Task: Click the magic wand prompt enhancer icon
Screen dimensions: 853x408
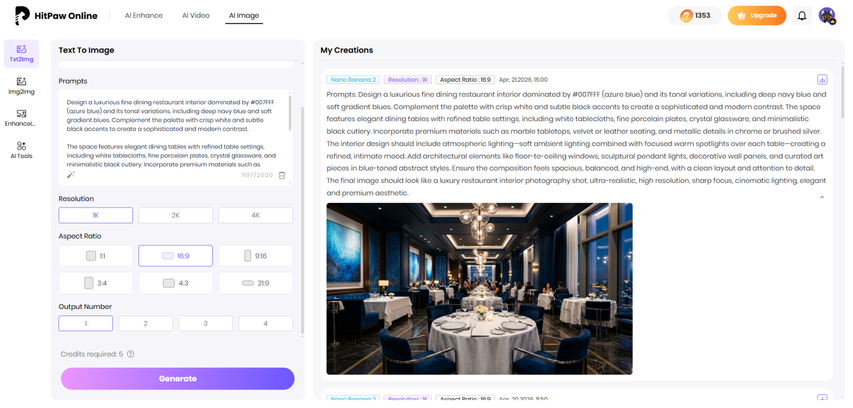Action: click(x=71, y=175)
